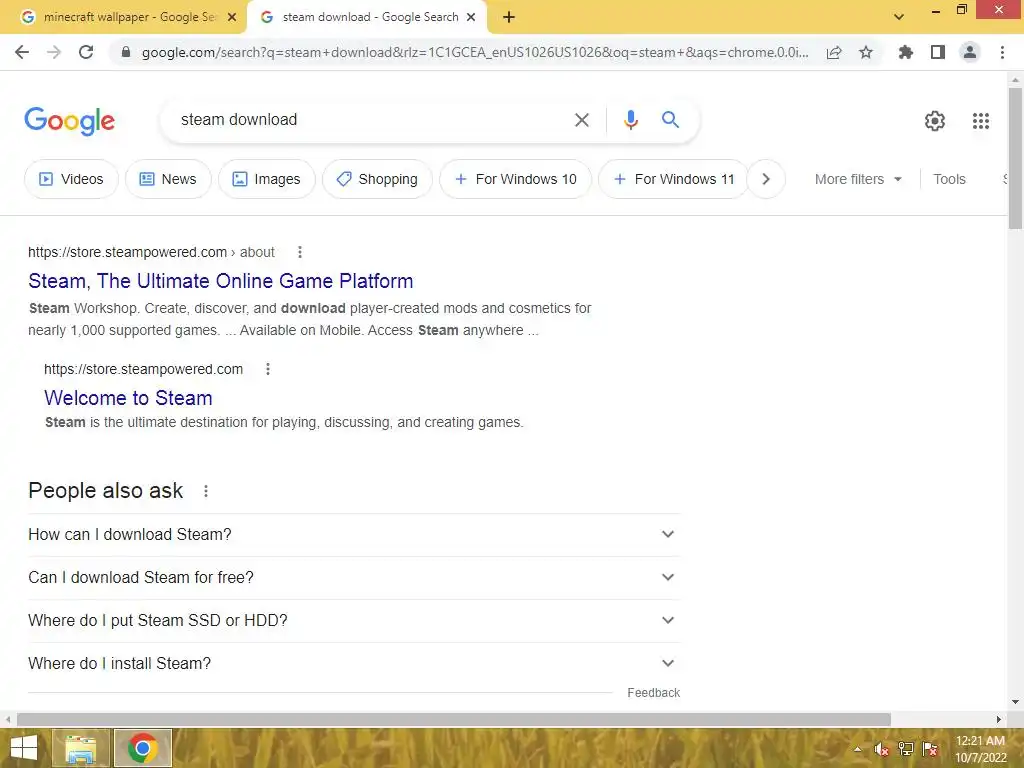Open Action Center flag icon
The image size is (1024, 768).
point(930,749)
